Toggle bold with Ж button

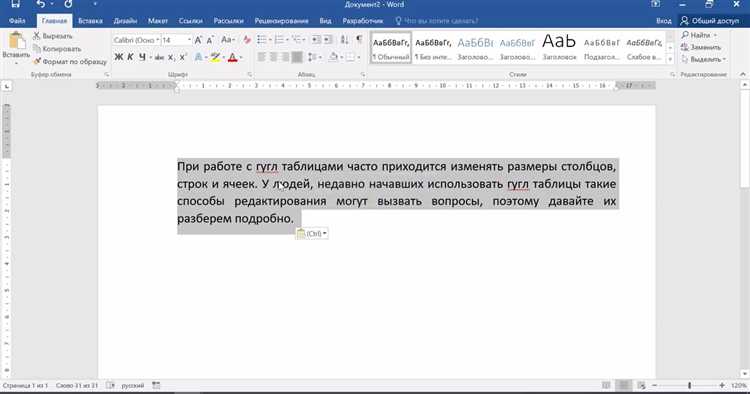119,57
